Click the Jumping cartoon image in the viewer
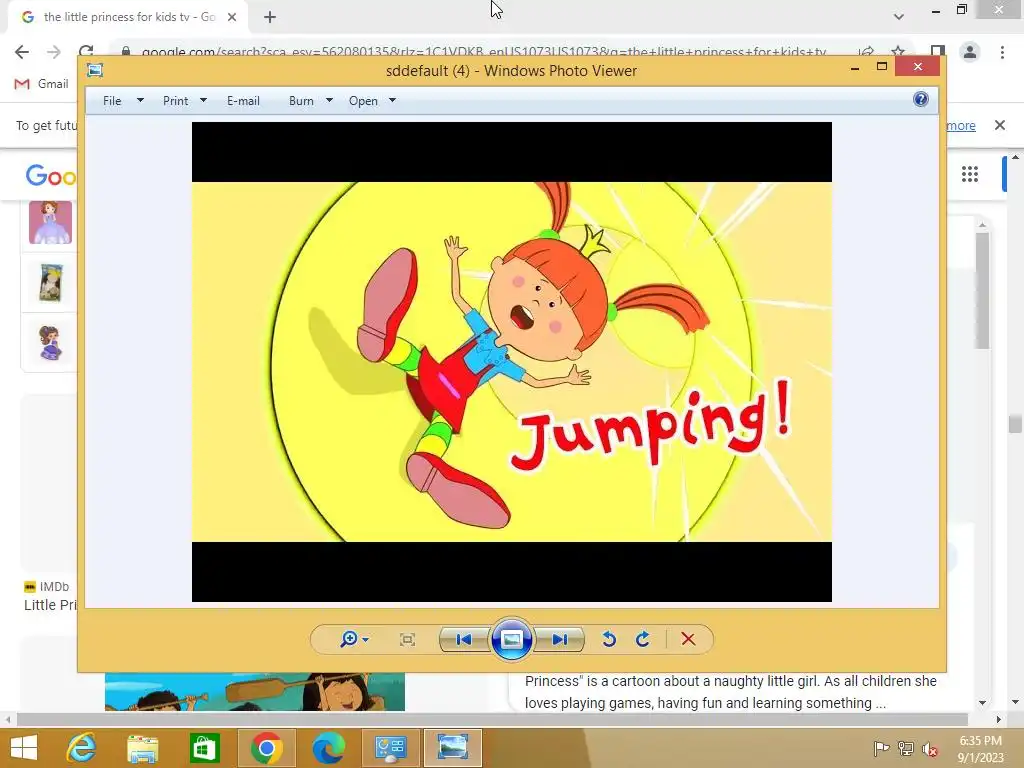Image resolution: width=1024 pixels, height=768 pixels. 511,362
